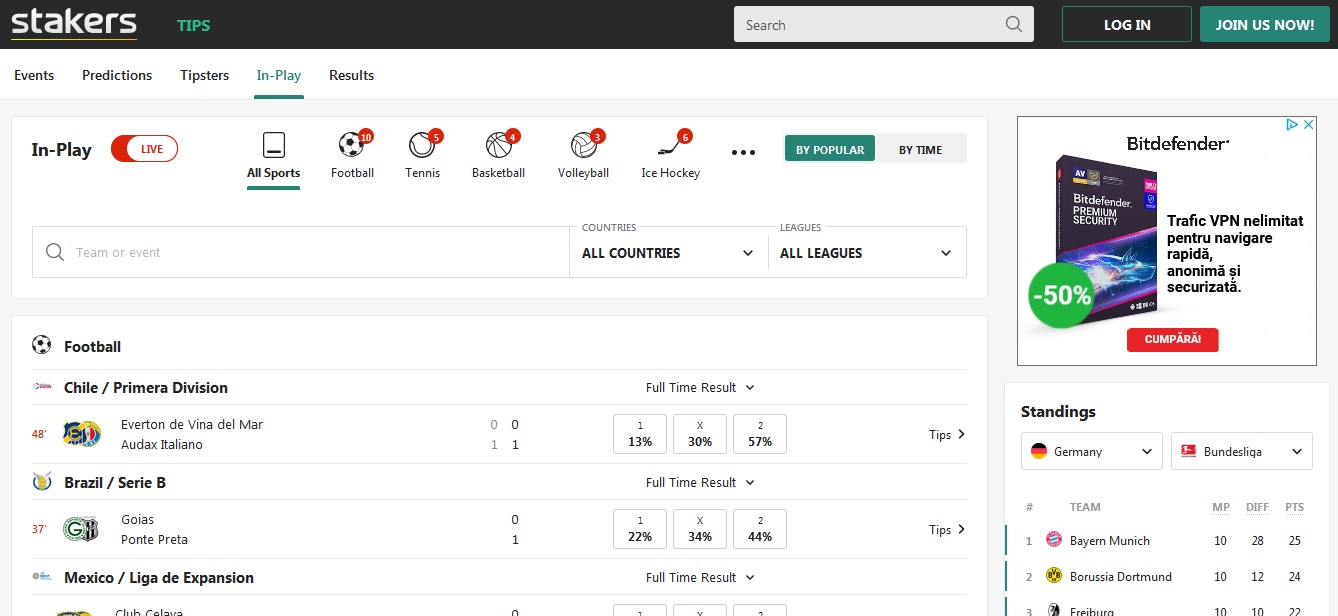The width and height of the screenshot is (1338, 616).
Task: Pick draw 34% for Goias match
Action: click(700, 529)
